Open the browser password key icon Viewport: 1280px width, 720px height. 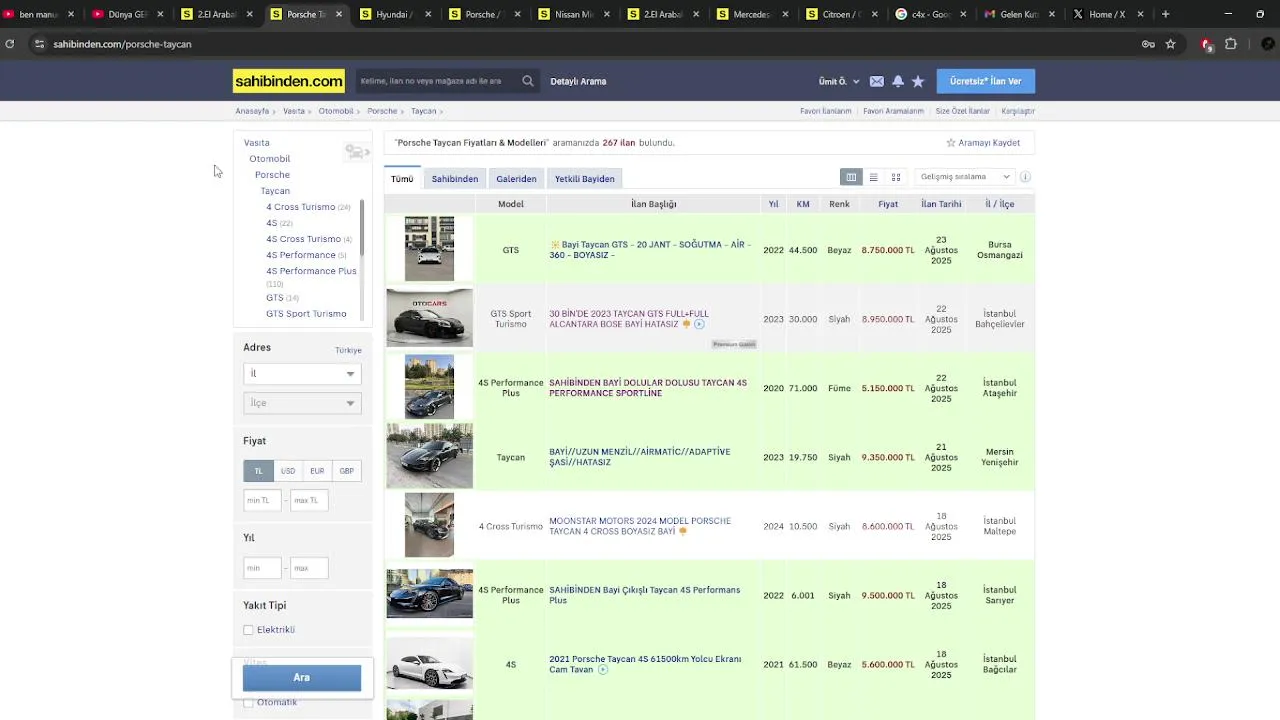(x=1148, y=44)
